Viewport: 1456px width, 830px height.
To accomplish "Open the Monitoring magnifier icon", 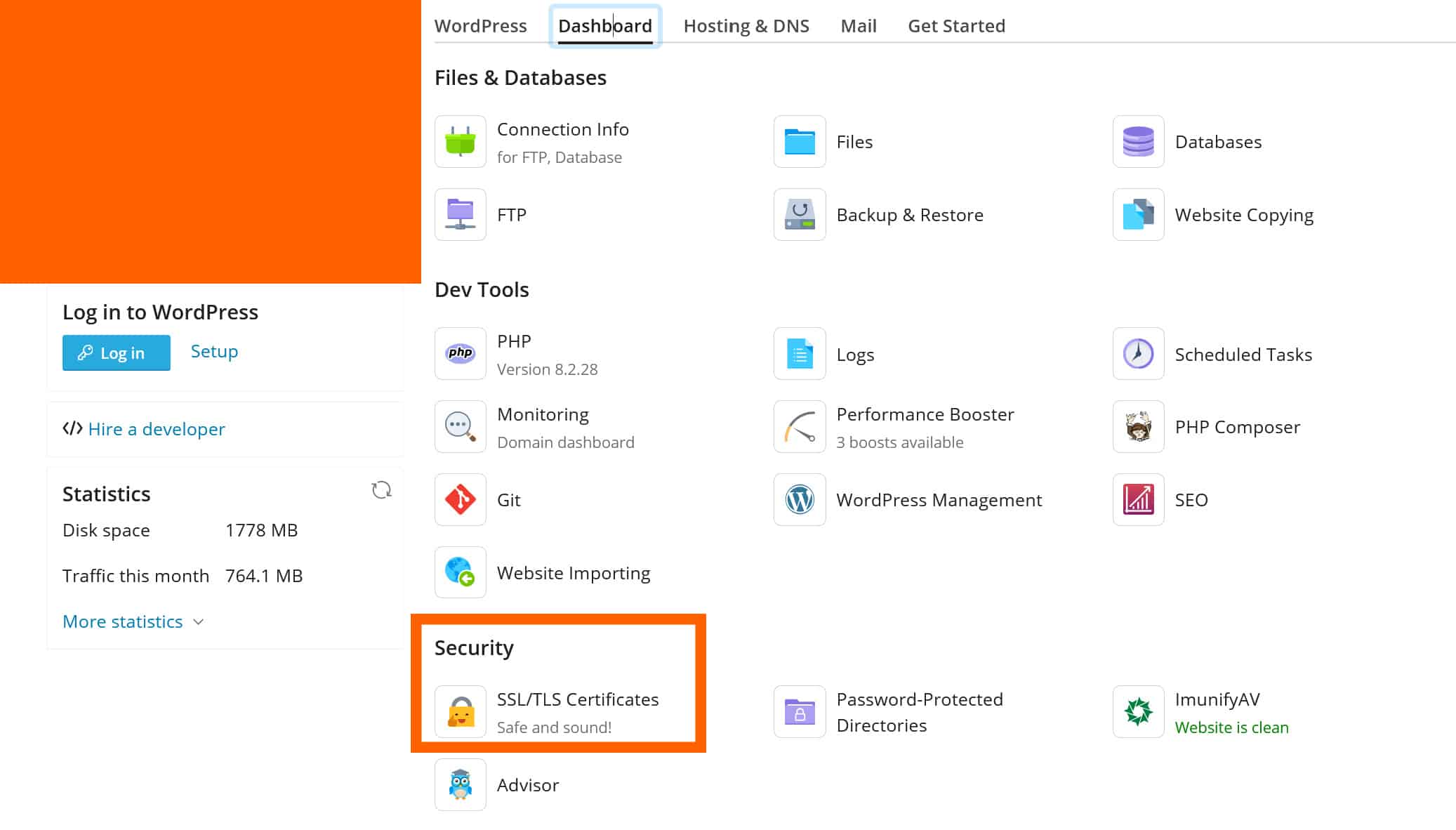I will click(461, 427).
